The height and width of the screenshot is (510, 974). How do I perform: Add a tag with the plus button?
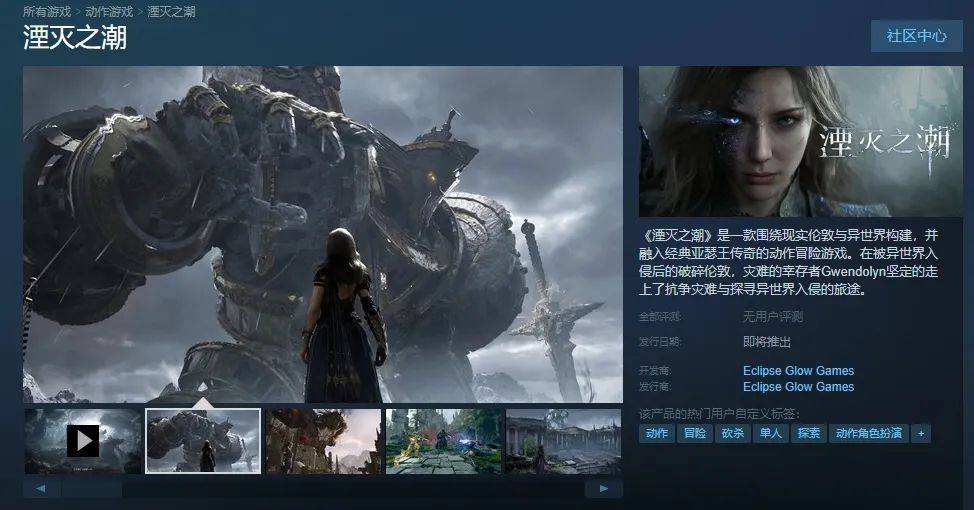point(921,433)
